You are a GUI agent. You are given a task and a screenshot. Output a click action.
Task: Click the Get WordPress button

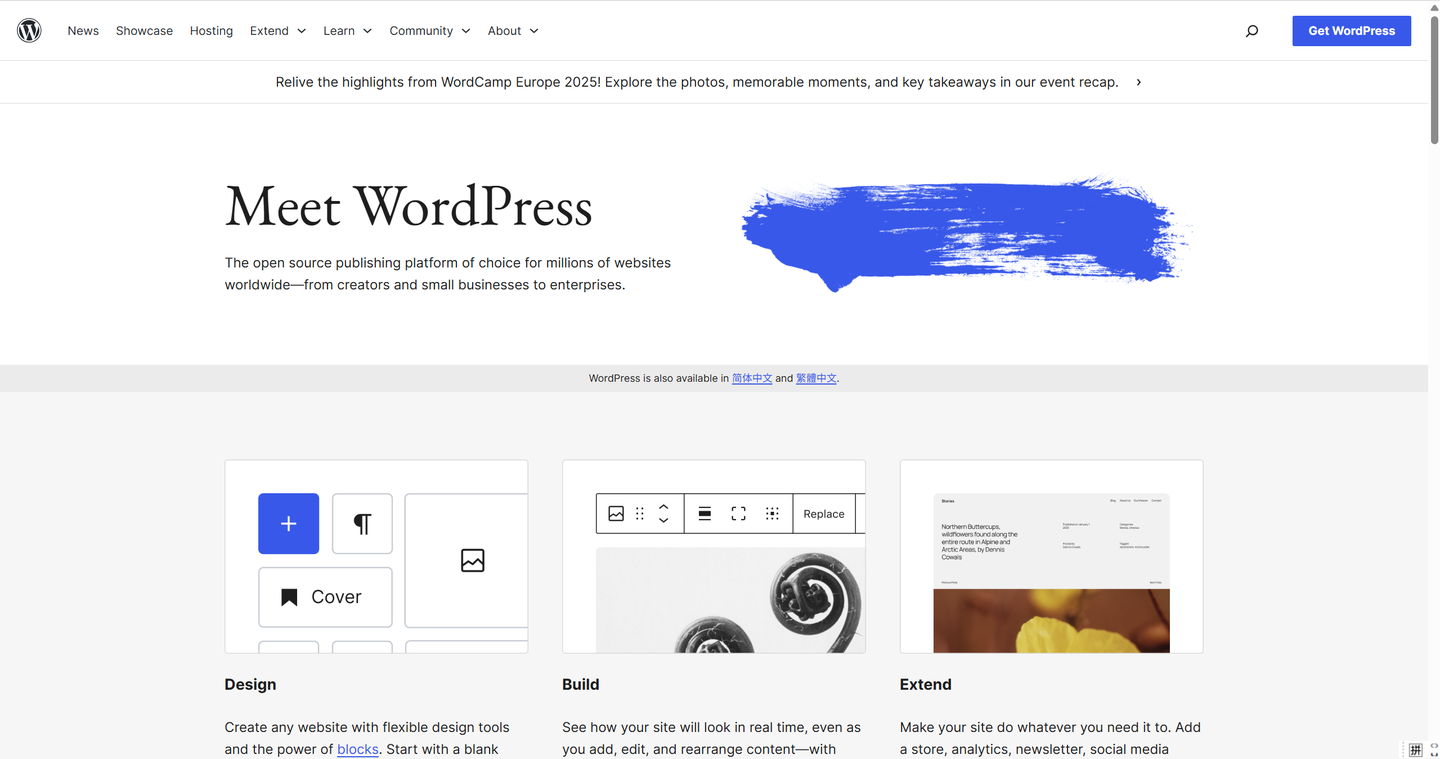click(1351, 31)
